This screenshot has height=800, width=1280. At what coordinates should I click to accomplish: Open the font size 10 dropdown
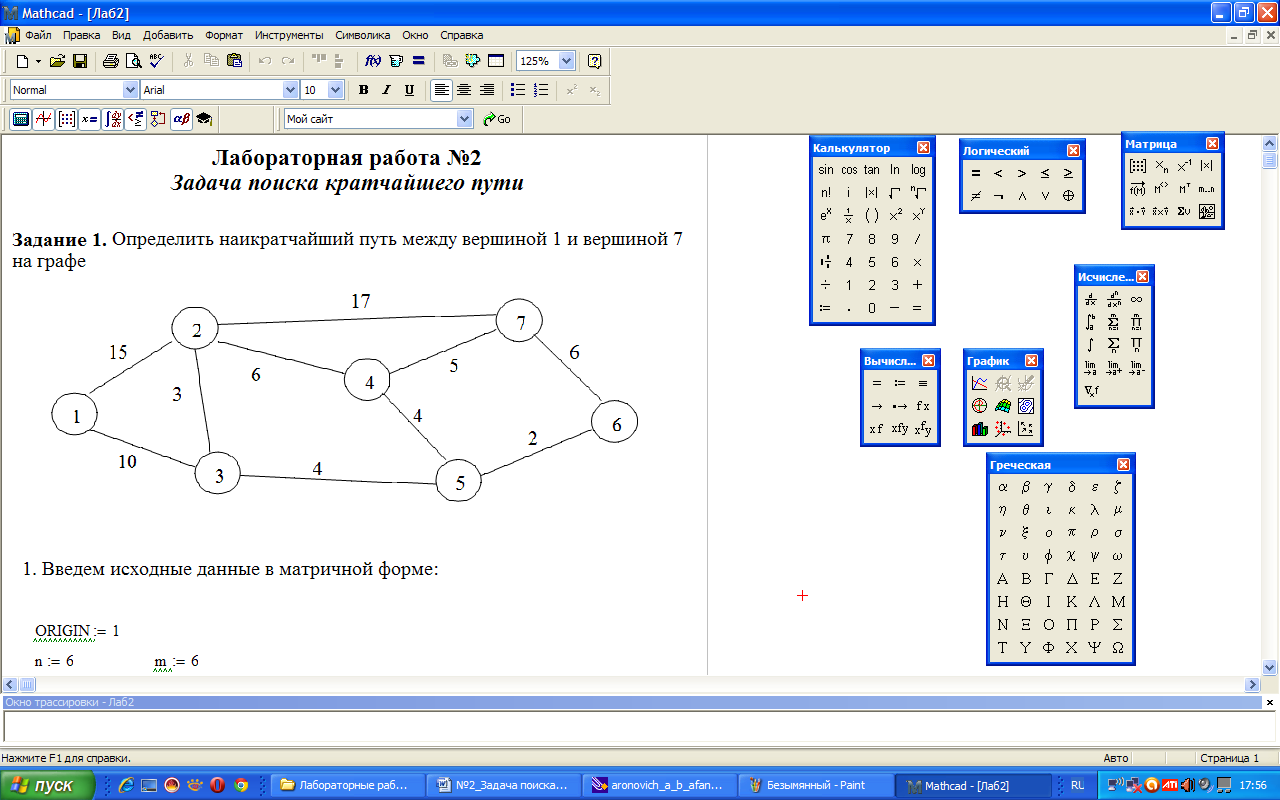click(x=336, y=90)
